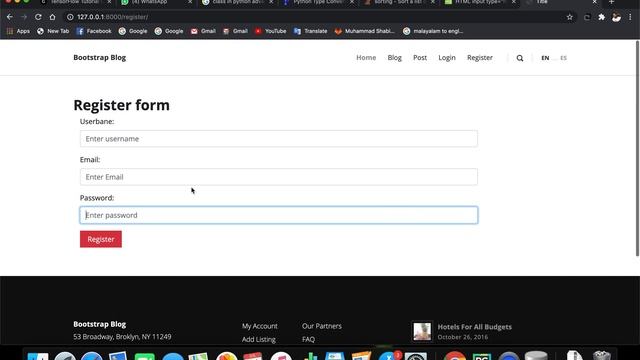Click the address bar URL

[112, 17]
